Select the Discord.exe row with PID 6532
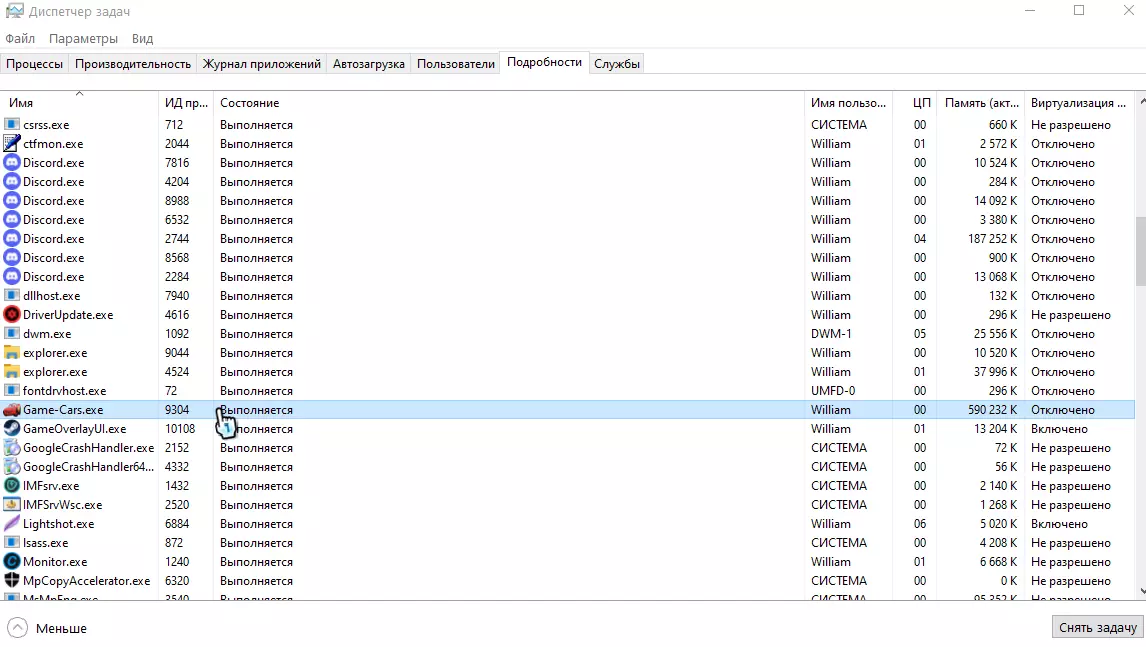The image size is (1146, 647). click(x=568, y=220)
